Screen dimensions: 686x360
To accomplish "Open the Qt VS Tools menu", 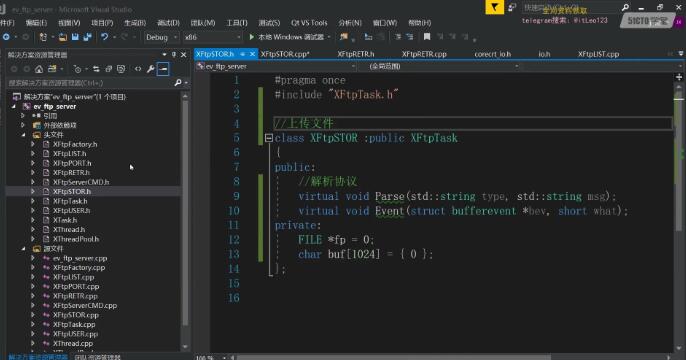I will coord(309,23).
